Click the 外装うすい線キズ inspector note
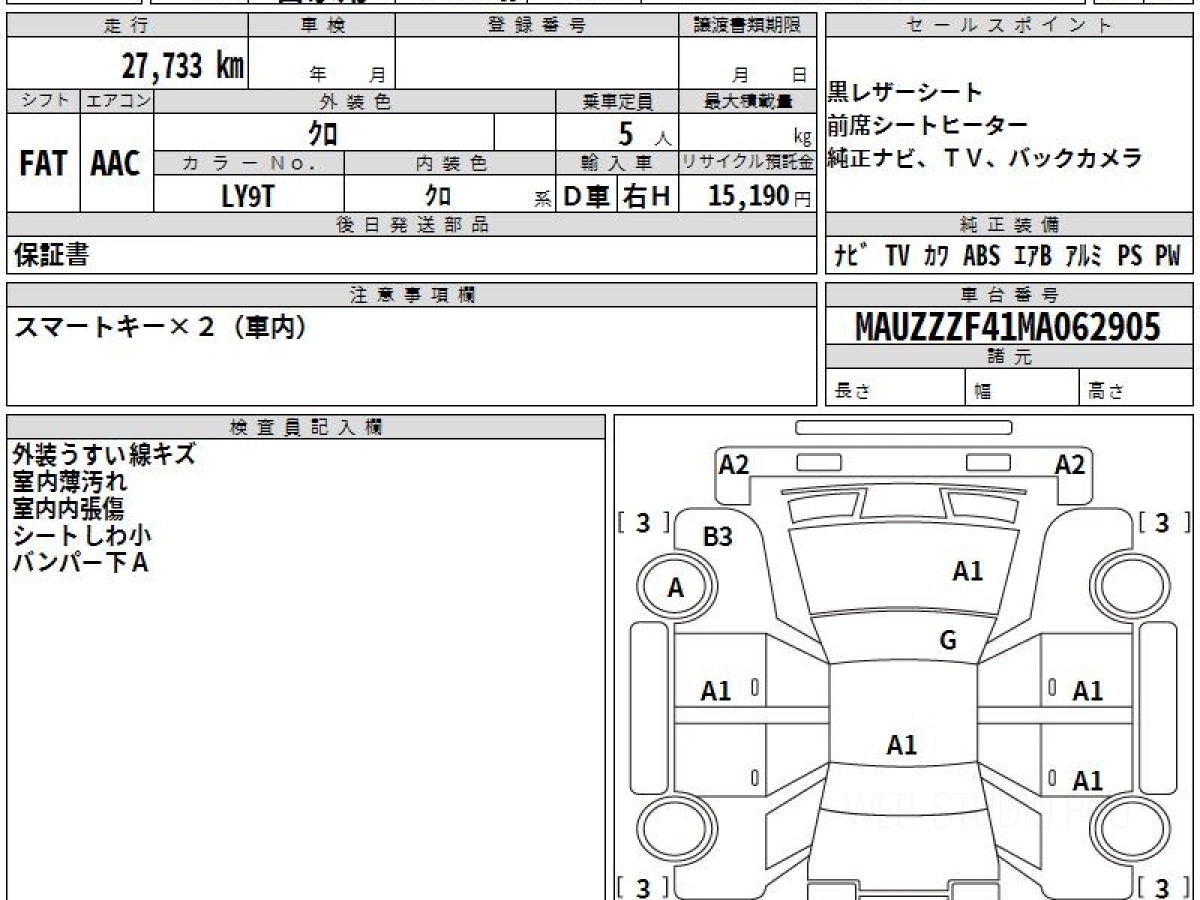1200x900 pixels. point(104,454)
